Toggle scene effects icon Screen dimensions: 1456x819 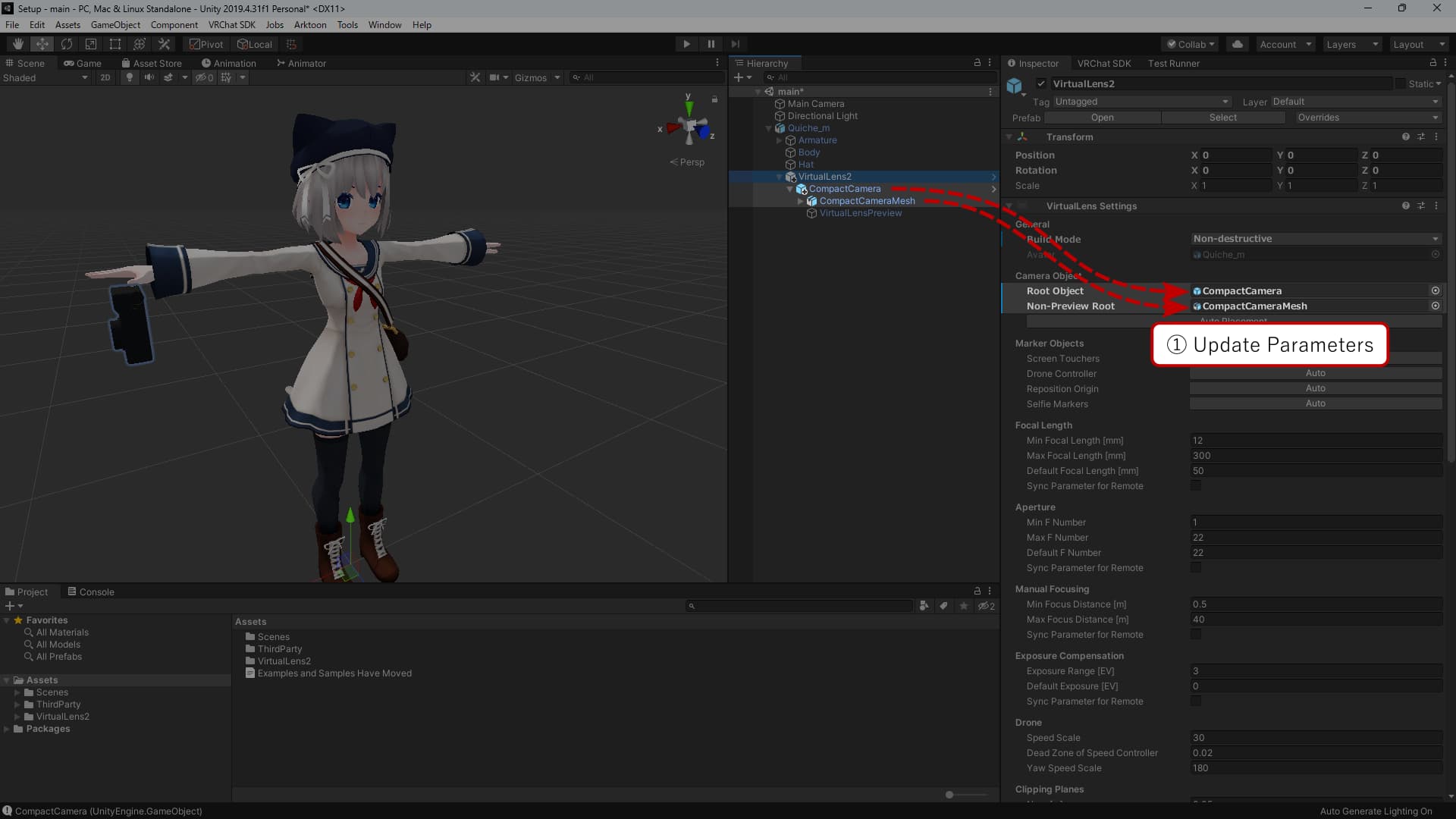tap(168, 77)
